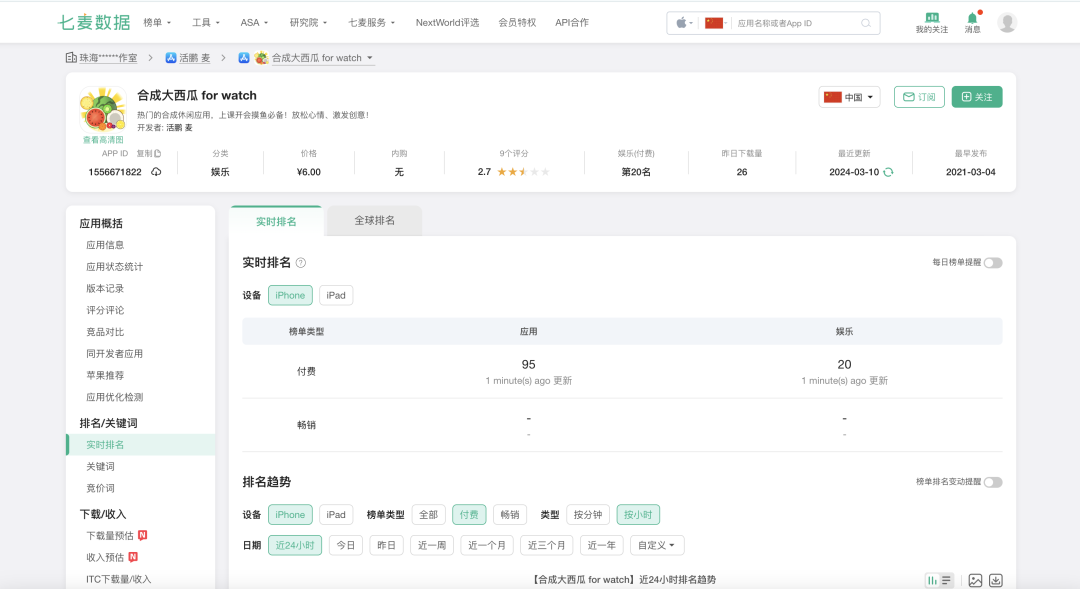Click the search magnifier icon
Screen dimensions: 1080x589
[866, 23]
